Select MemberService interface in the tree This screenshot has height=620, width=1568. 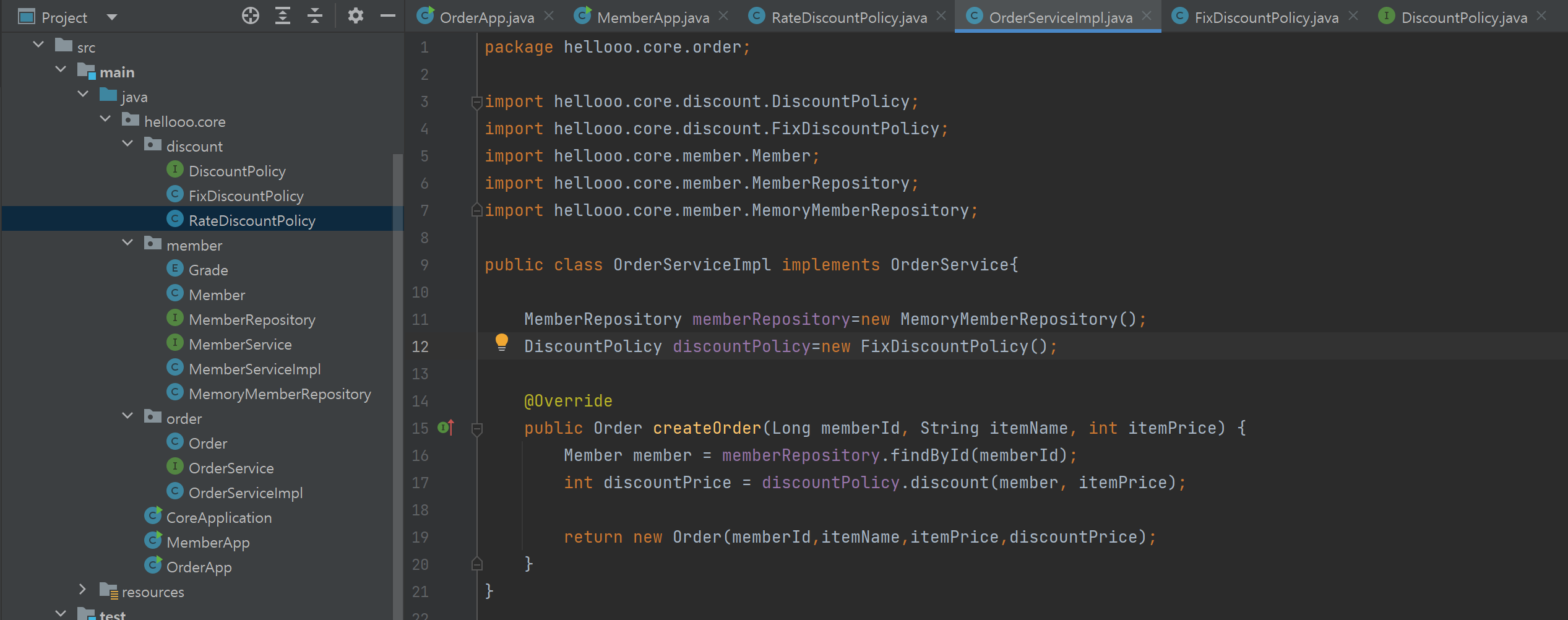pyautogui.click(x=240, y=344)
